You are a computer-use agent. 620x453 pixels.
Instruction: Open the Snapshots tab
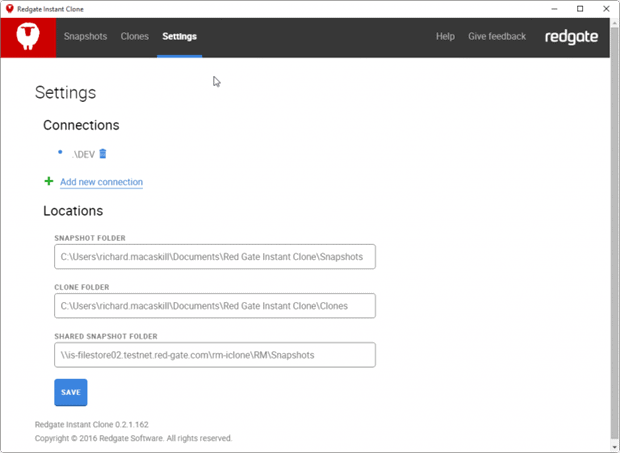[85, 36]
